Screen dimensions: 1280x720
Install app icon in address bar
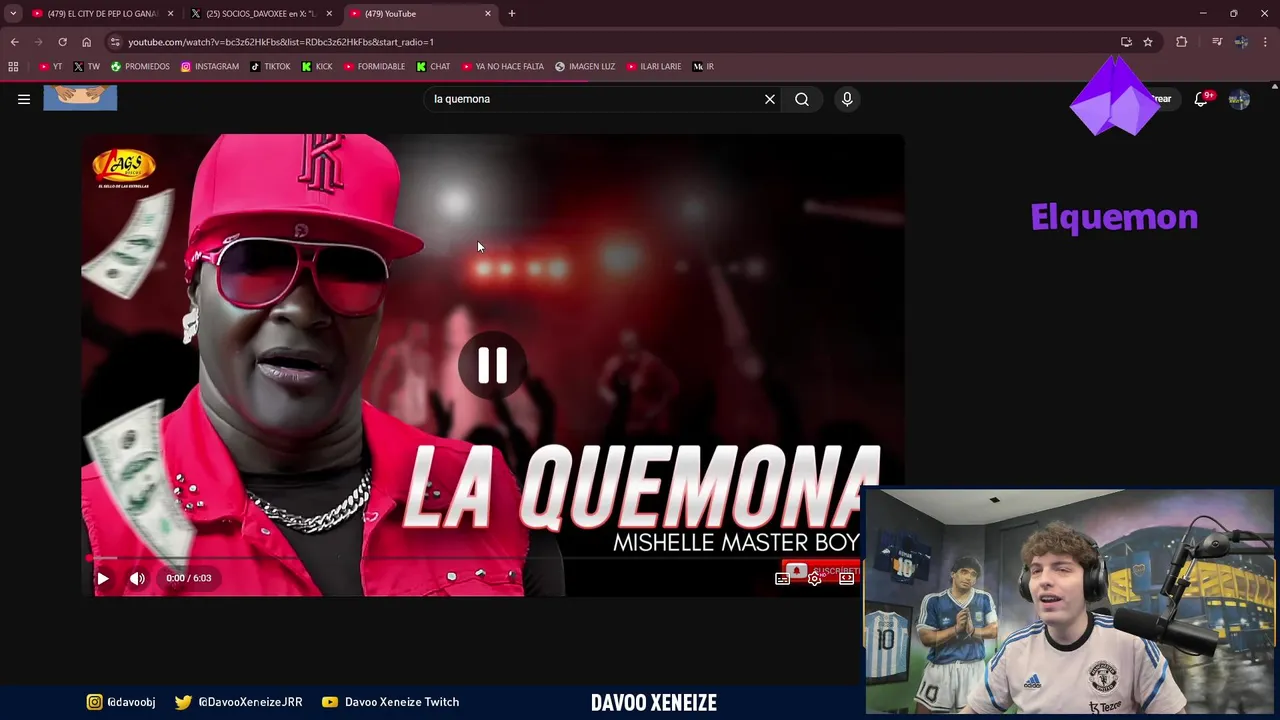[x=1126, y=42]
